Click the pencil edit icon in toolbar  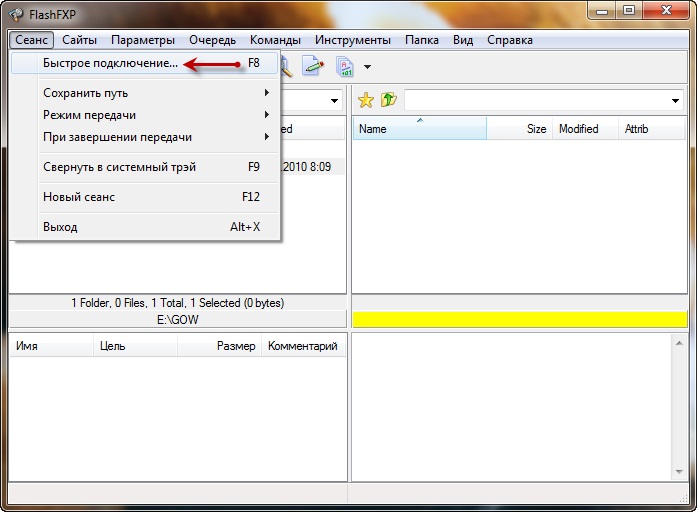pos(313,66)
